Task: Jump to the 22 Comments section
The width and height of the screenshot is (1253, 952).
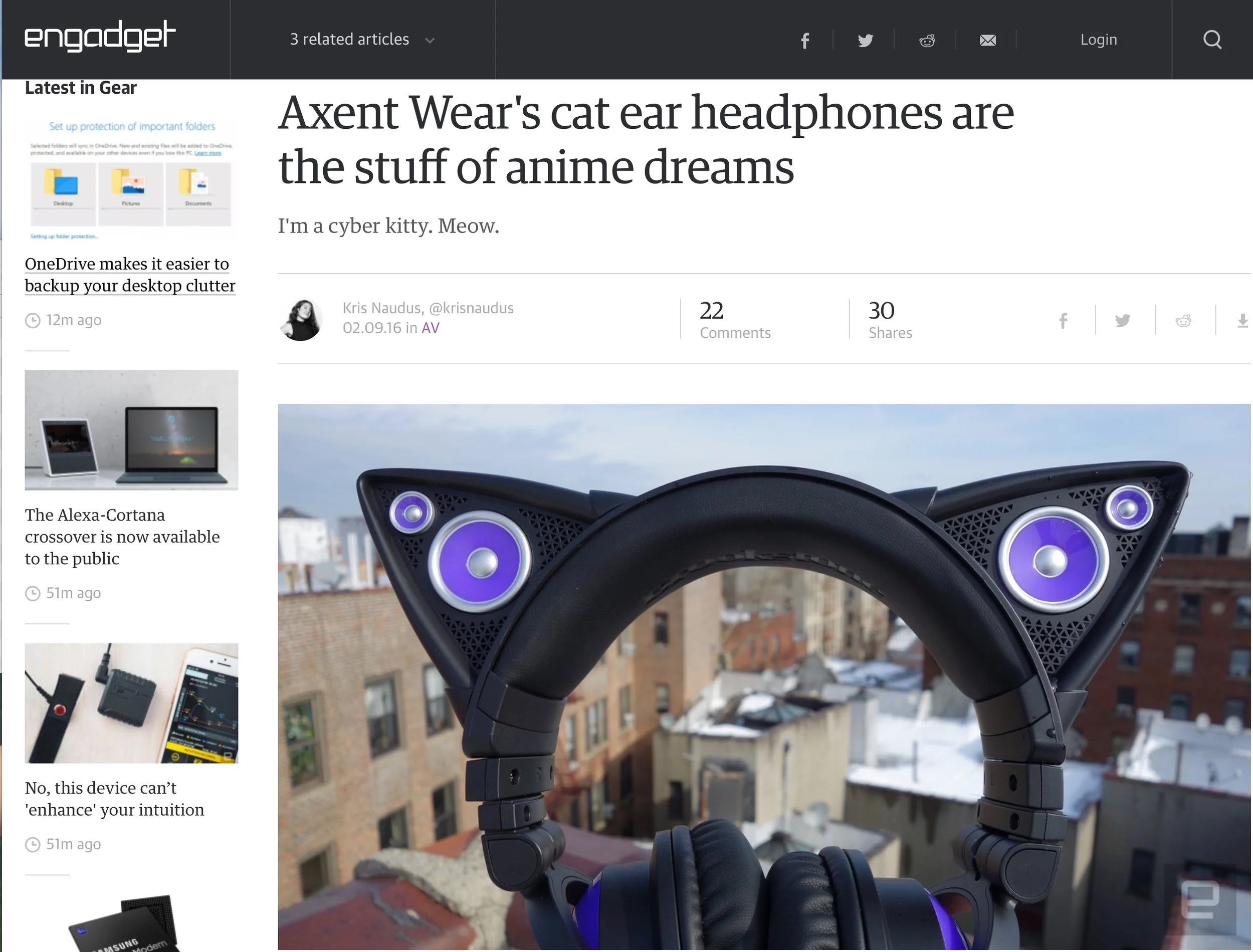Action: [x=735, y=320]
